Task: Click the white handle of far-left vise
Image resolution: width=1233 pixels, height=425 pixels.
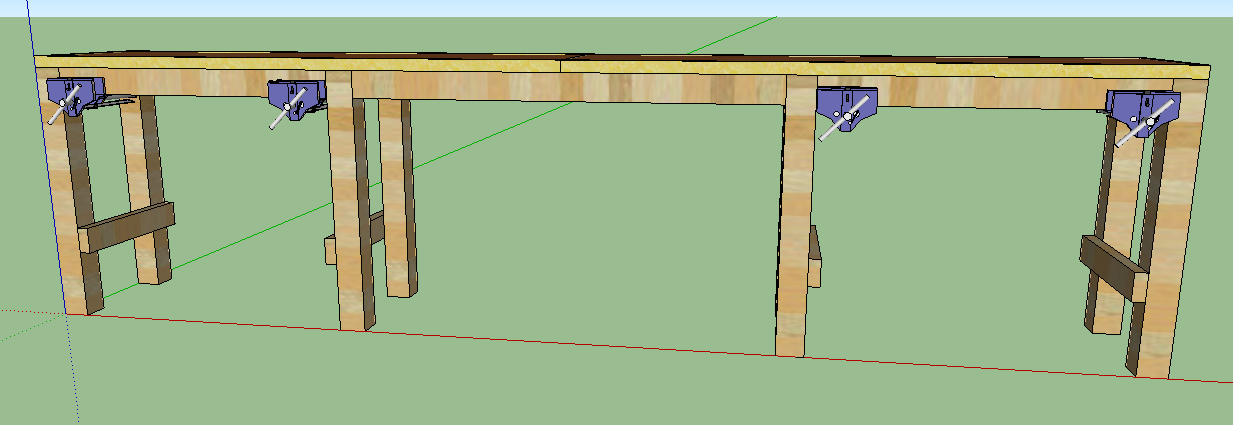Action: 58,112
